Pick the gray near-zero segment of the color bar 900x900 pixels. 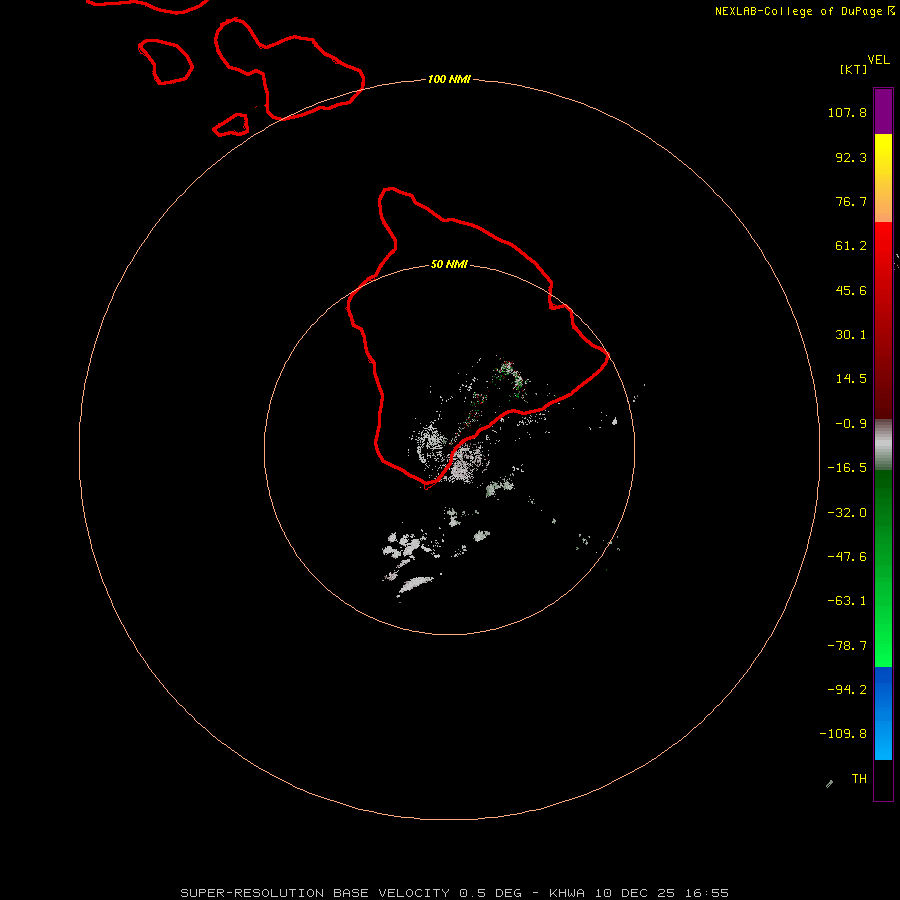pos(883,444)
